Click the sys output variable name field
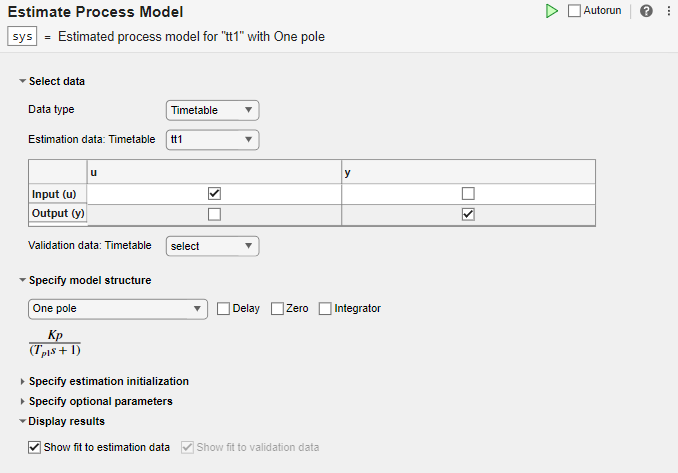678x473 pixels. tap(22, 36)
